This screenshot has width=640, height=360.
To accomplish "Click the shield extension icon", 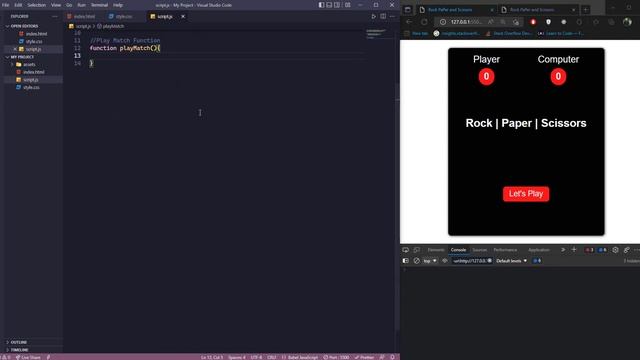I will tap(548, 22).
